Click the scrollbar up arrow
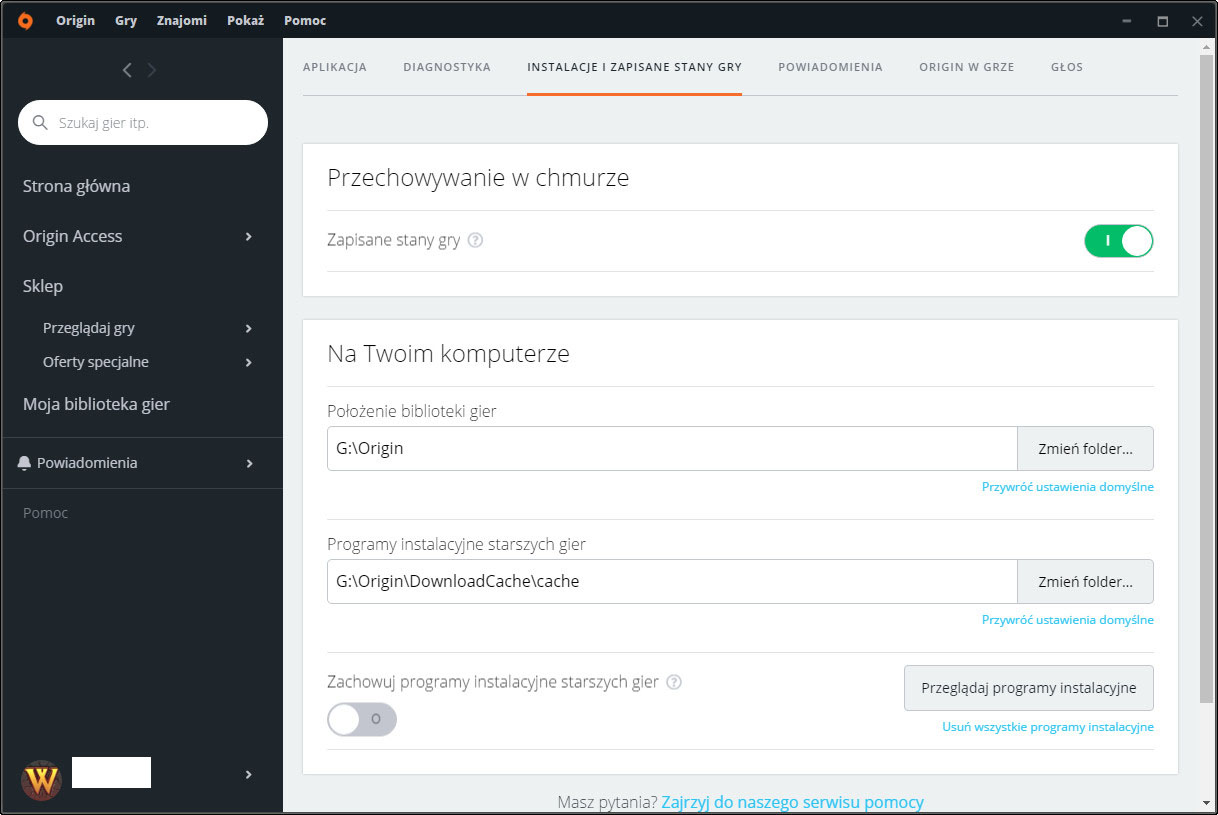This screenshot has height=815, width=1218. [1207, 46]
